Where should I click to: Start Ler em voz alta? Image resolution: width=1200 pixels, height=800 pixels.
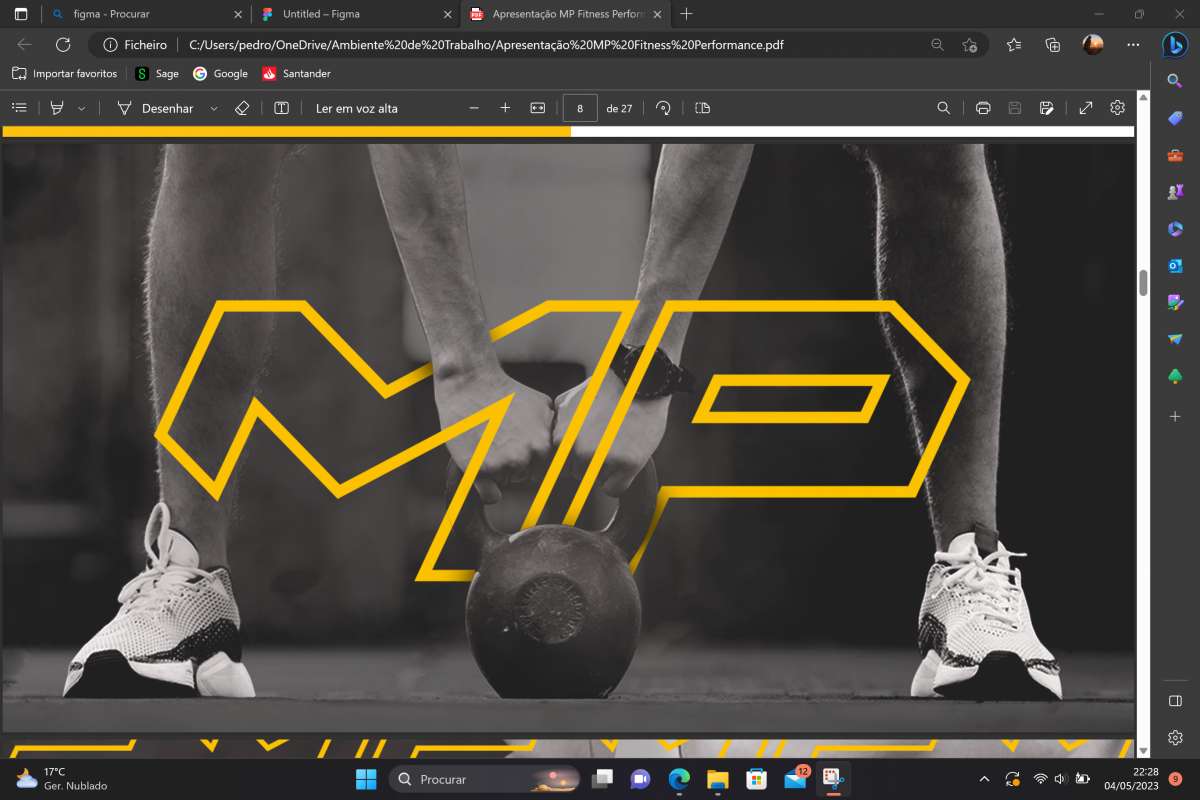(357, 108)
